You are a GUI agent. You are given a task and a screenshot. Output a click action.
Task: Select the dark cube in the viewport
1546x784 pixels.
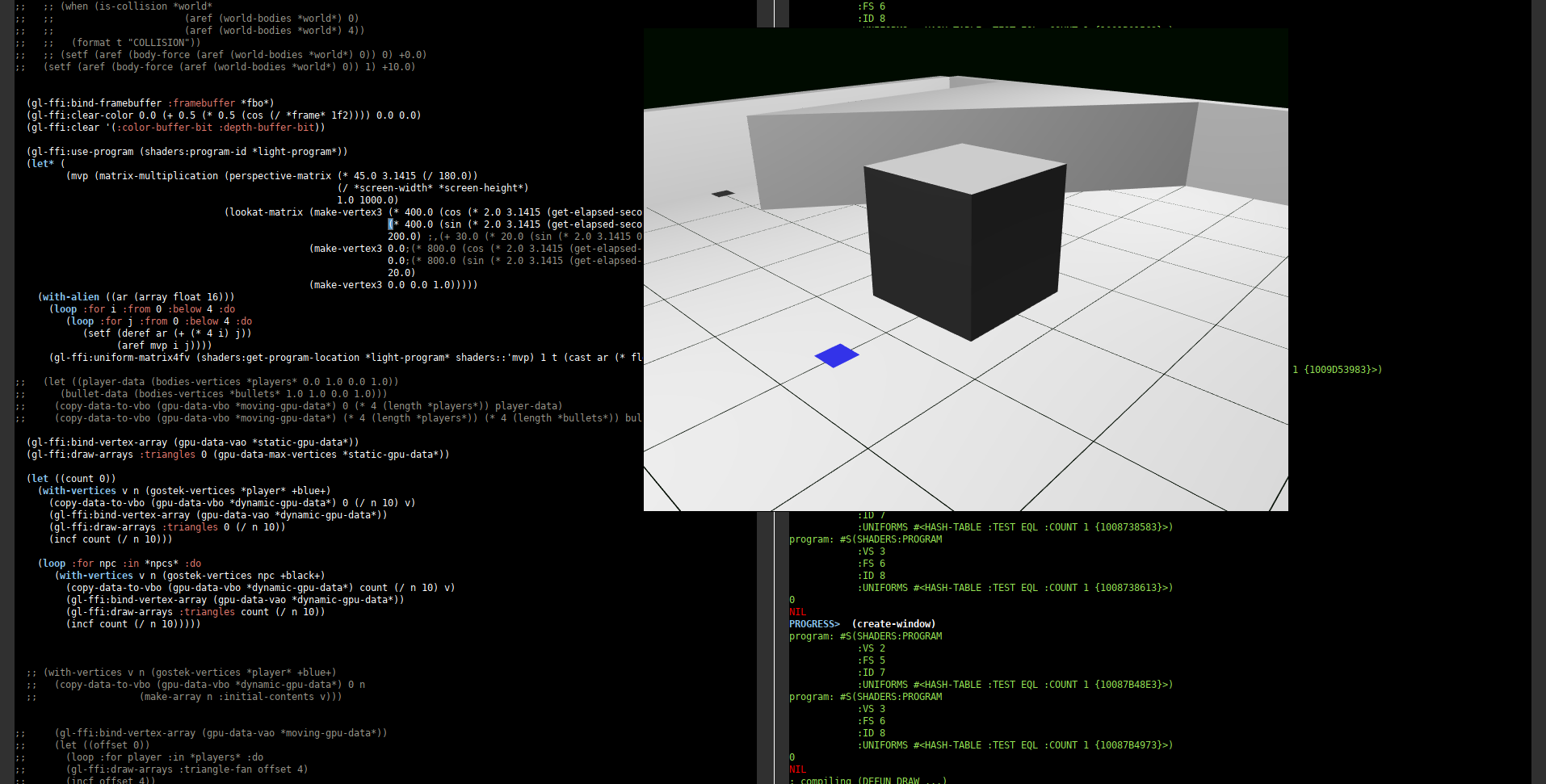pyautogui.click(x=961, y=242)
